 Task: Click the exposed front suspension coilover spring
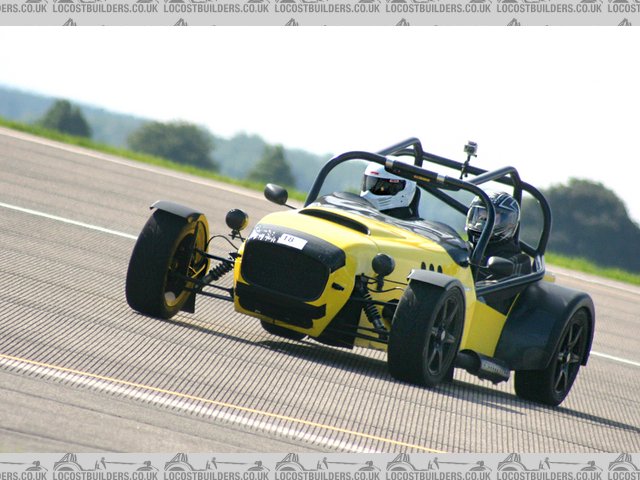pos(216,272)
